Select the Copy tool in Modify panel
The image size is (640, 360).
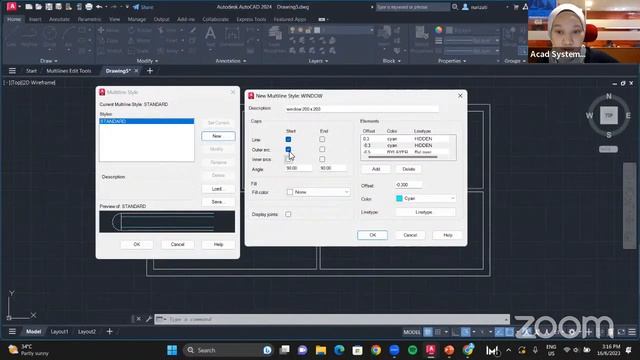[x=109, y=41]
